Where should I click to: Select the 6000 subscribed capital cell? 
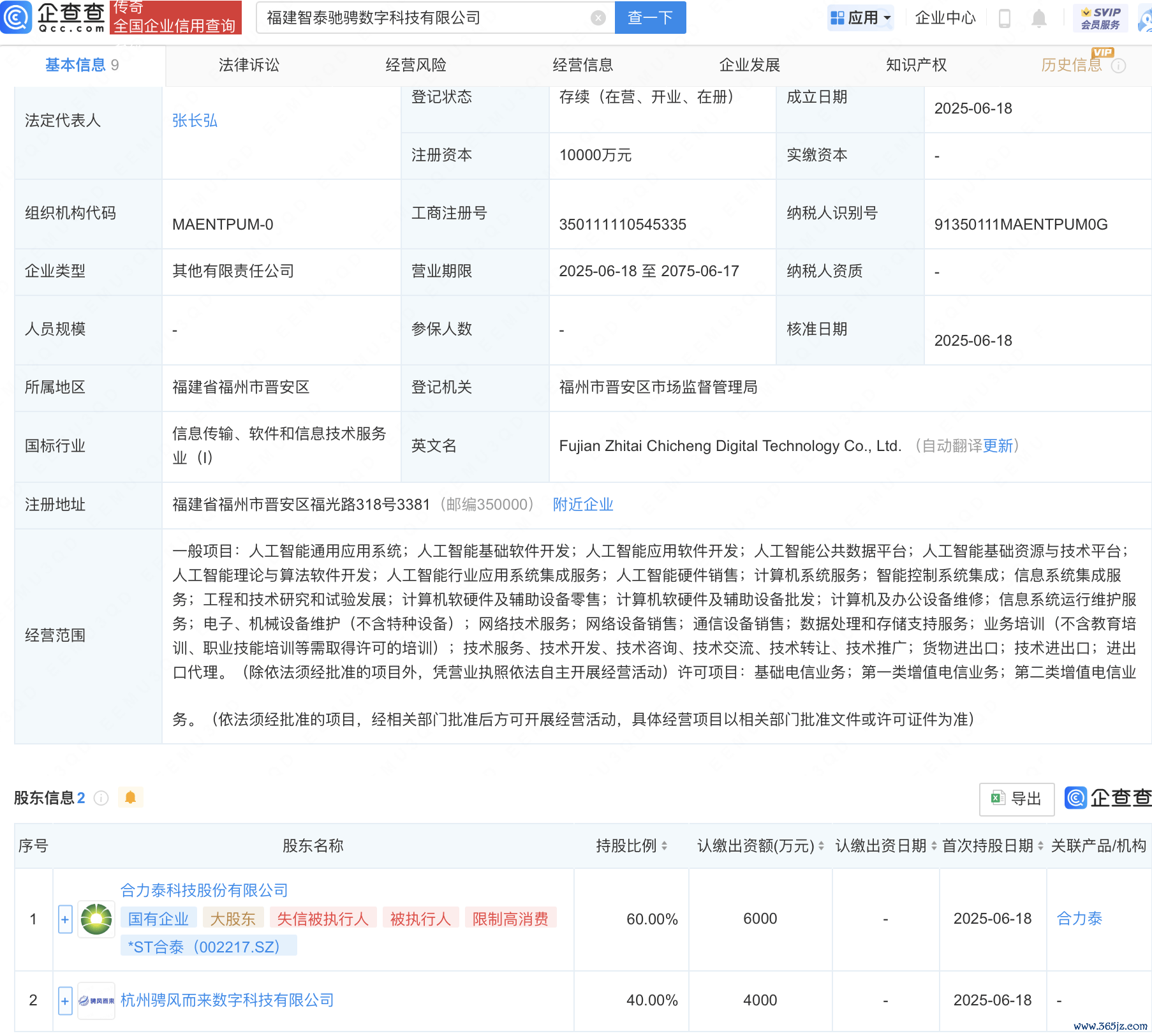click(x=760, y=919)
